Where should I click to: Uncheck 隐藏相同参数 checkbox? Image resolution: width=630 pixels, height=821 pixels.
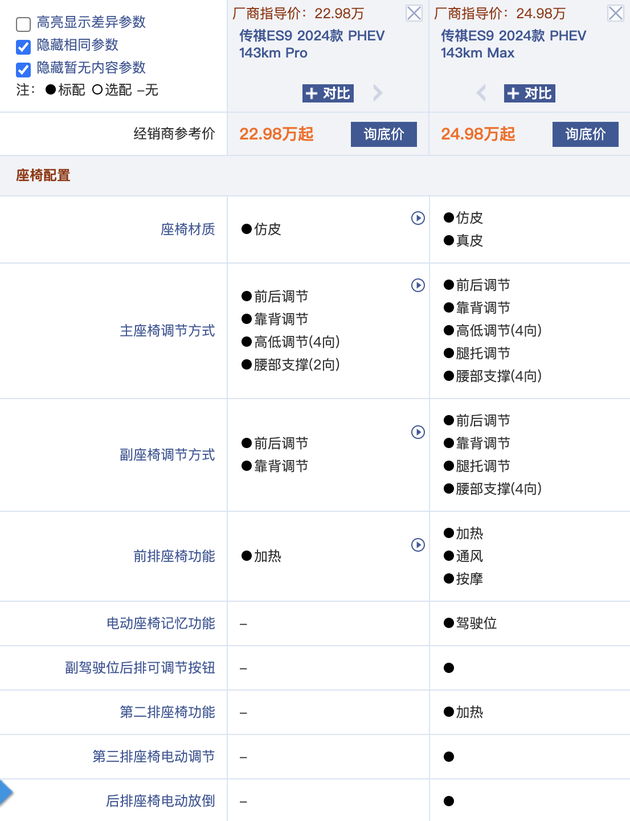23,46
